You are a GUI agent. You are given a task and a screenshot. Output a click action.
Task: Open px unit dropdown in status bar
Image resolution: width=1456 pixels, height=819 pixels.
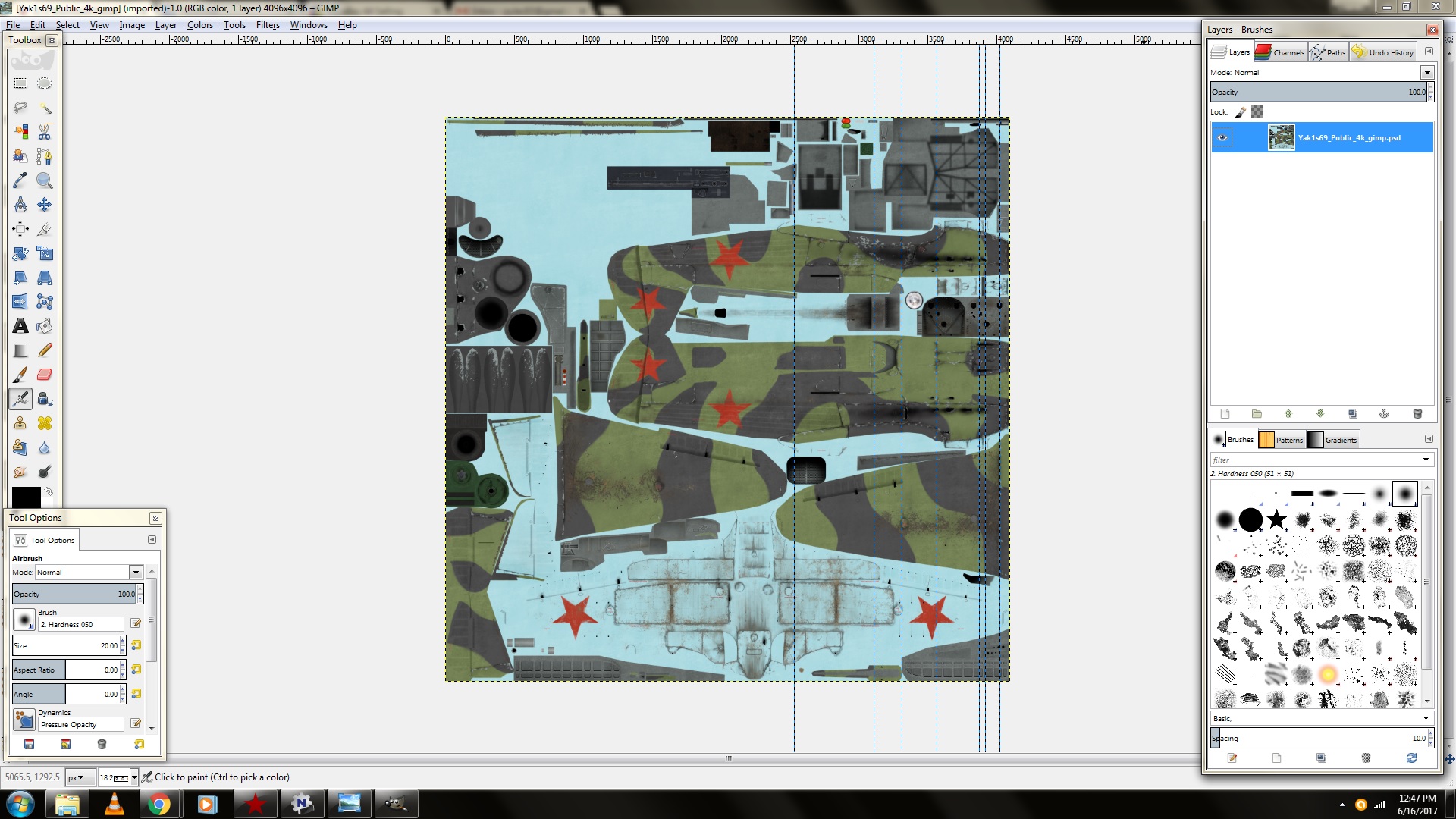coord(79,777)
